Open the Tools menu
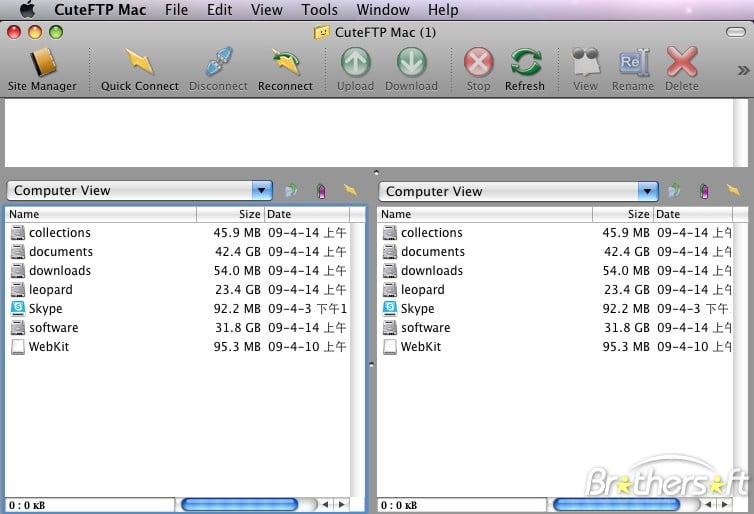The width and height of the screenshot is (754, 514). (x=319, y=10)
